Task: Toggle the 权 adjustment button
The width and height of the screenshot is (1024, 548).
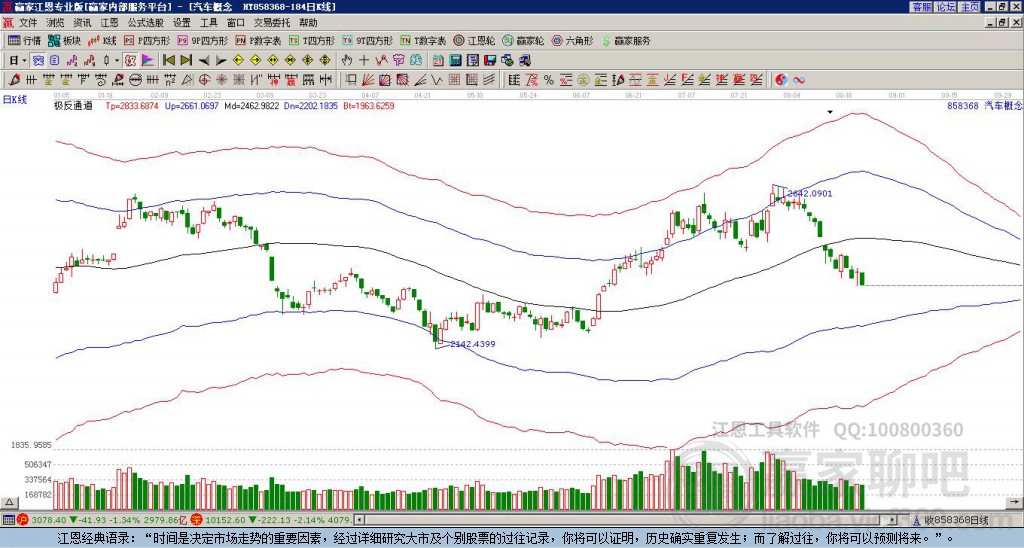Action: click(130, 61)
